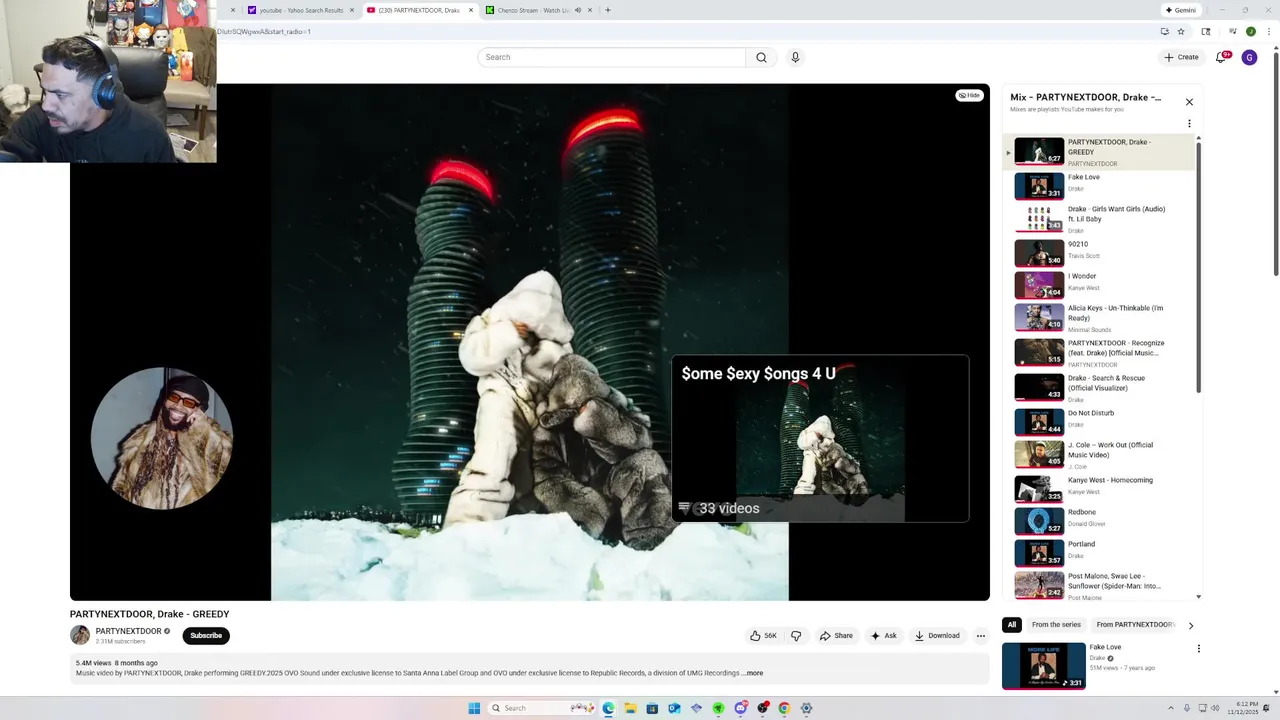Select the From PARTYNEXTDOOR chip
Screen dimensions: 1280x720
[x=1134, y=625]
